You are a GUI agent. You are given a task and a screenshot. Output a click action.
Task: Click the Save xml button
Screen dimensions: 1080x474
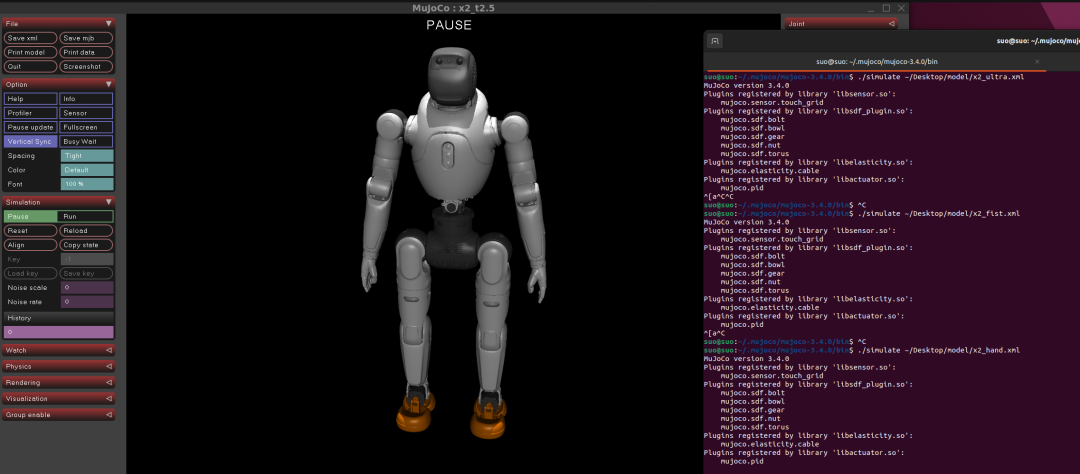[x=30, y=38]
